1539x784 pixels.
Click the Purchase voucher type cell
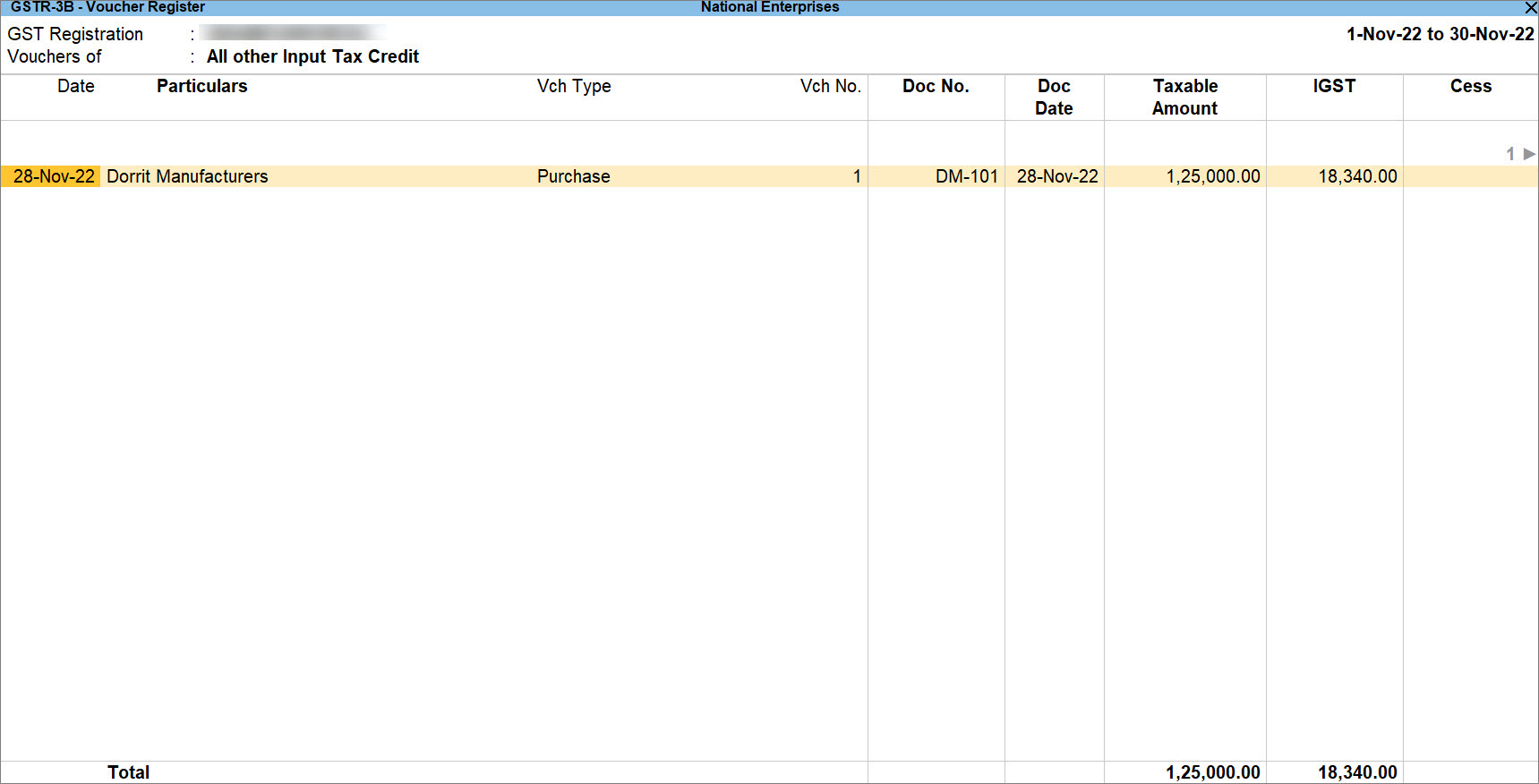click(573, 176)
